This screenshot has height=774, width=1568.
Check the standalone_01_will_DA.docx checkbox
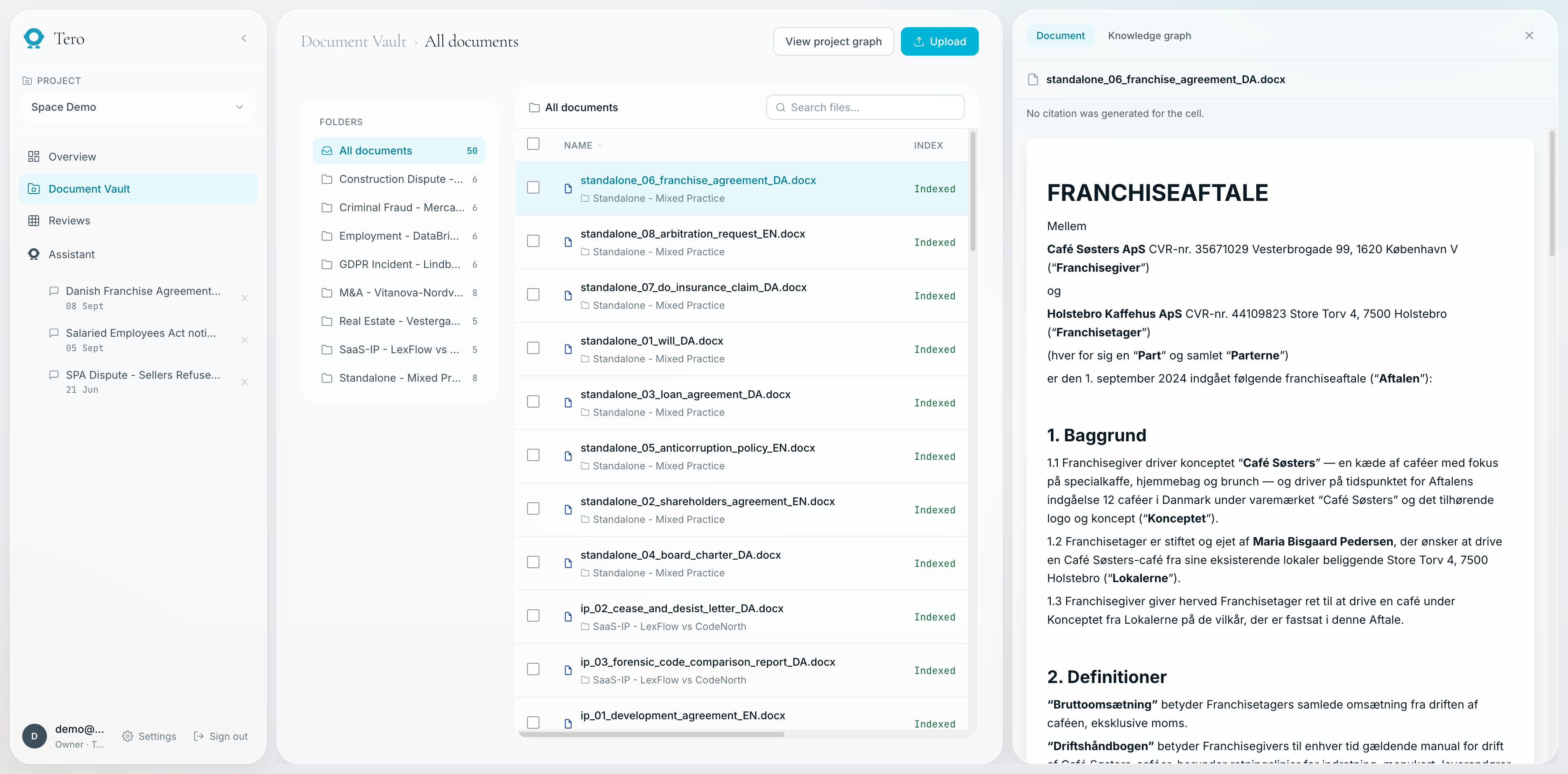pos(533,348)
